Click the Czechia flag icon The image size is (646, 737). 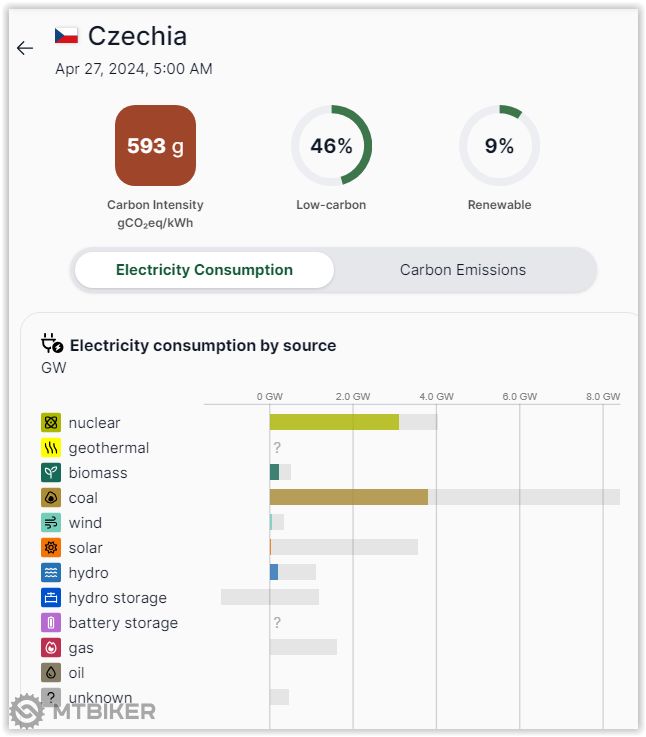click(66, 36)
